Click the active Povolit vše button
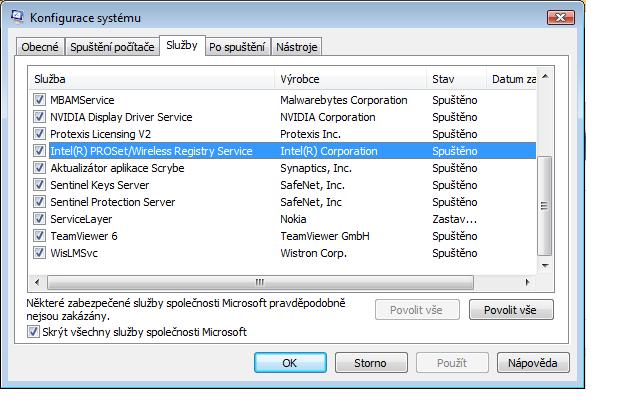 tap(511, 310)
